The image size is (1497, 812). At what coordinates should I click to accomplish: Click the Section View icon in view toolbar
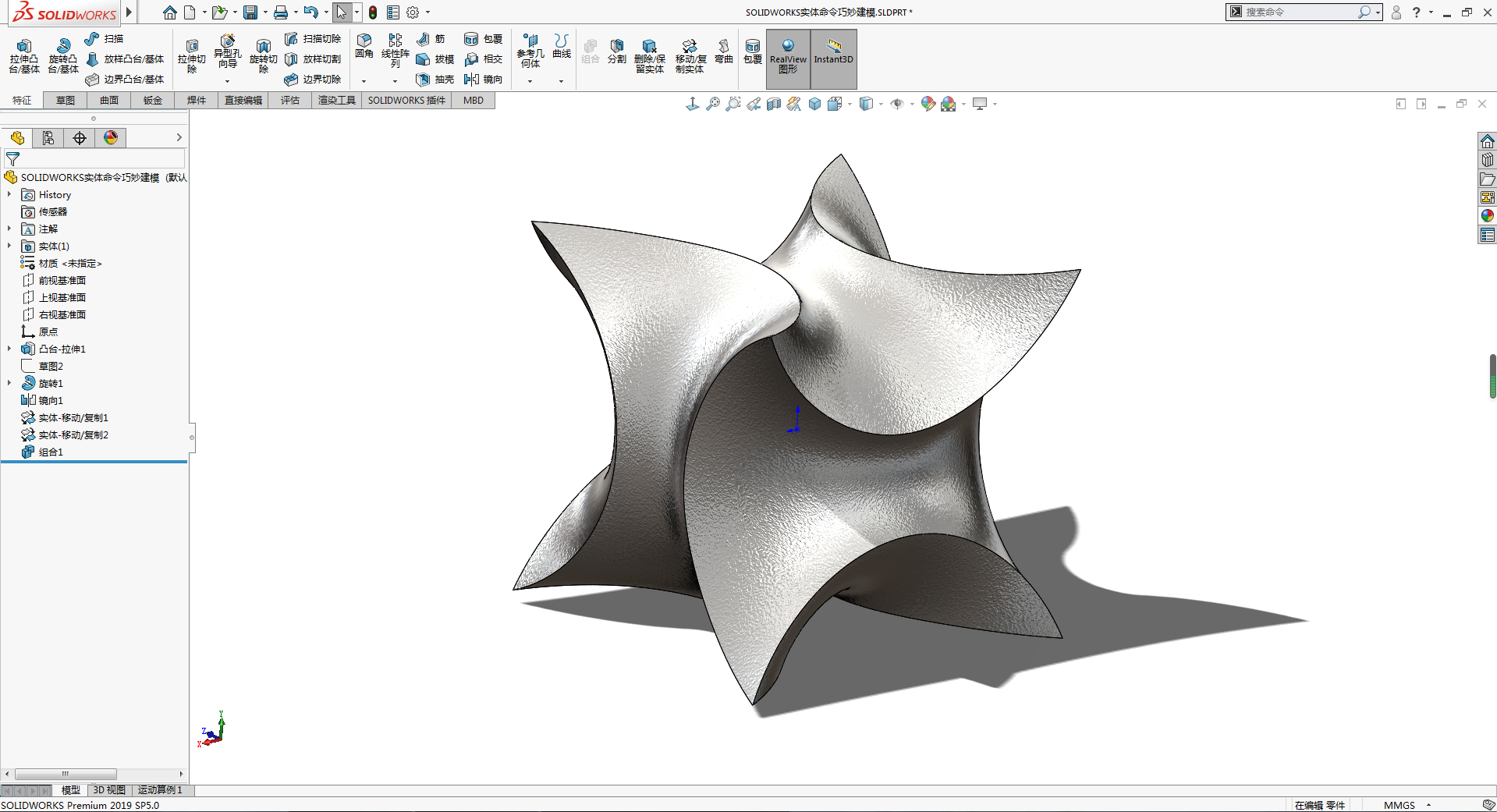(x=774, y=104)
